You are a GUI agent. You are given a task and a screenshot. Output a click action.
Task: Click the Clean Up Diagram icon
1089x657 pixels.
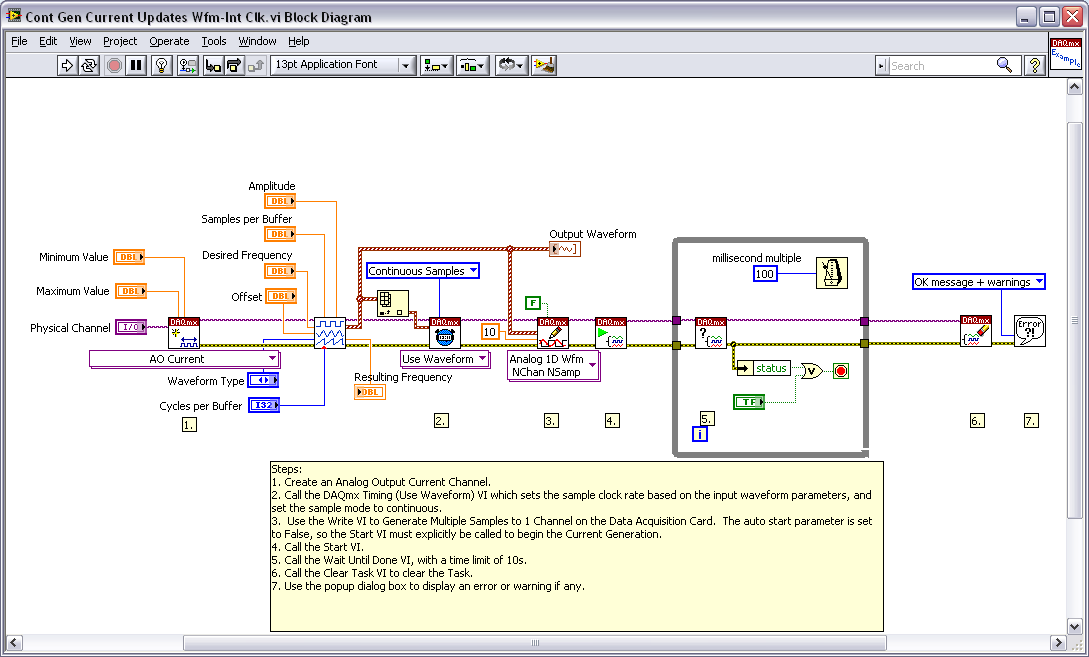544,65
